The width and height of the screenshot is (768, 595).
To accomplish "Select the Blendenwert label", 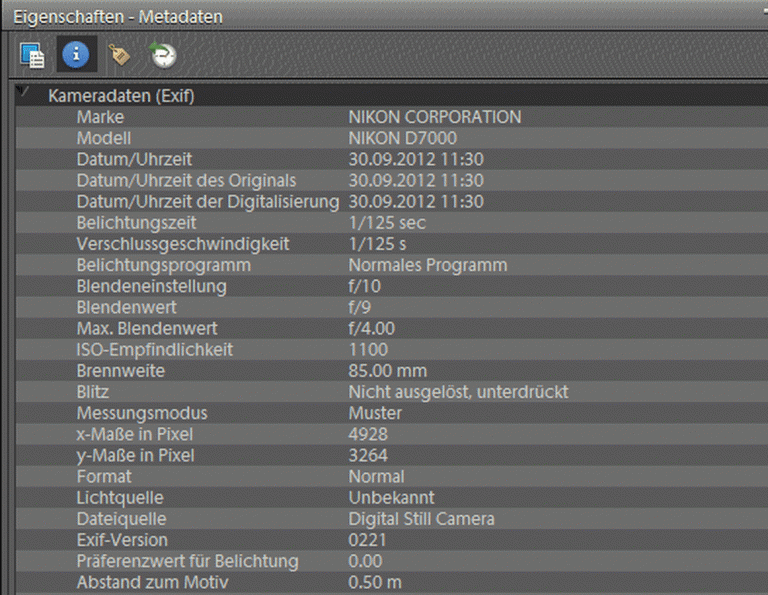I will click(x=127, y=307).
